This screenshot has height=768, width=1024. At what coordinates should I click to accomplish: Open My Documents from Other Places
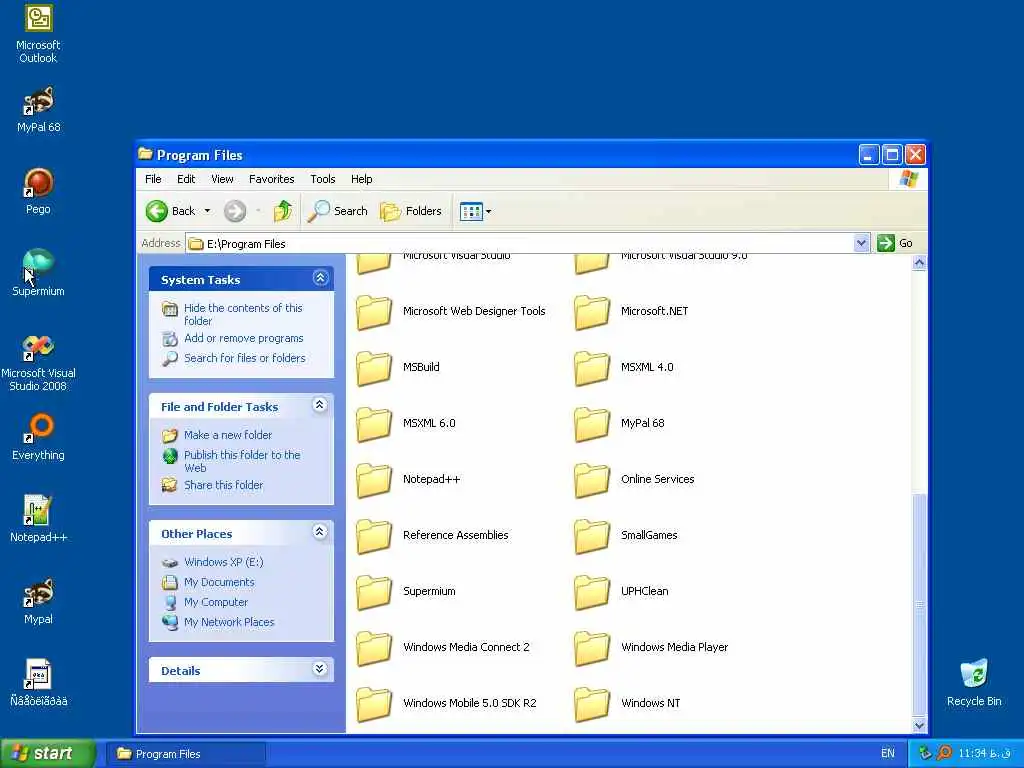click(x=219, y=582)
